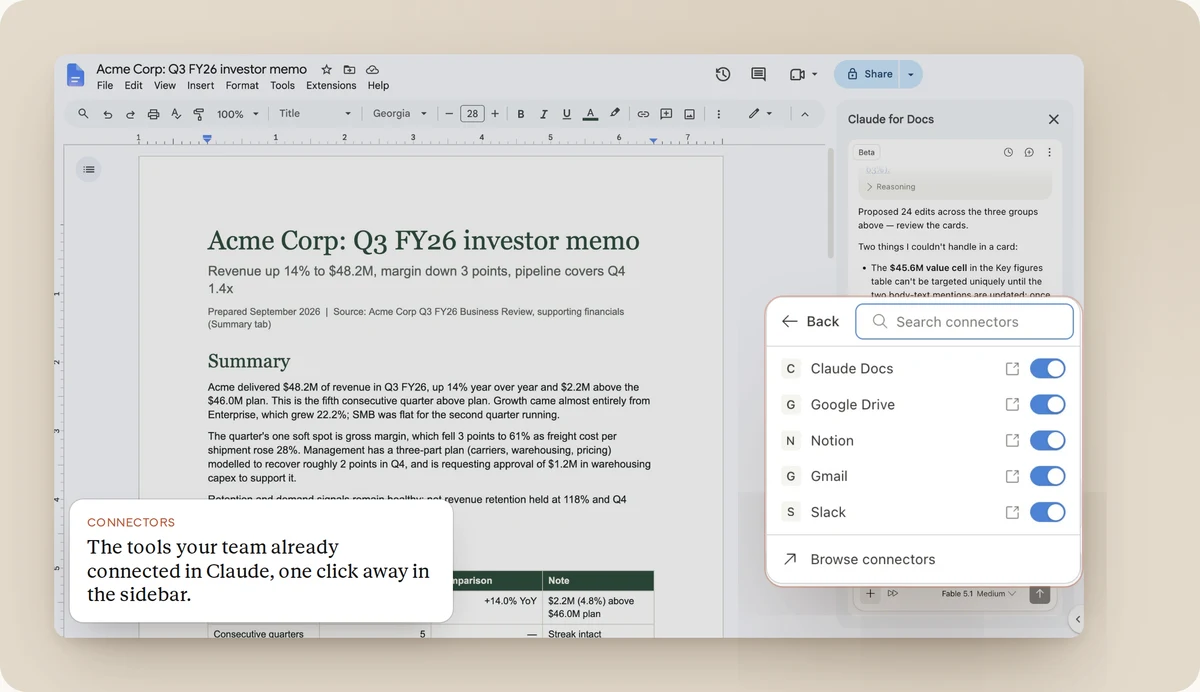Open the Extensions menu
This screenshot has width=1200, height=692.
331,86
